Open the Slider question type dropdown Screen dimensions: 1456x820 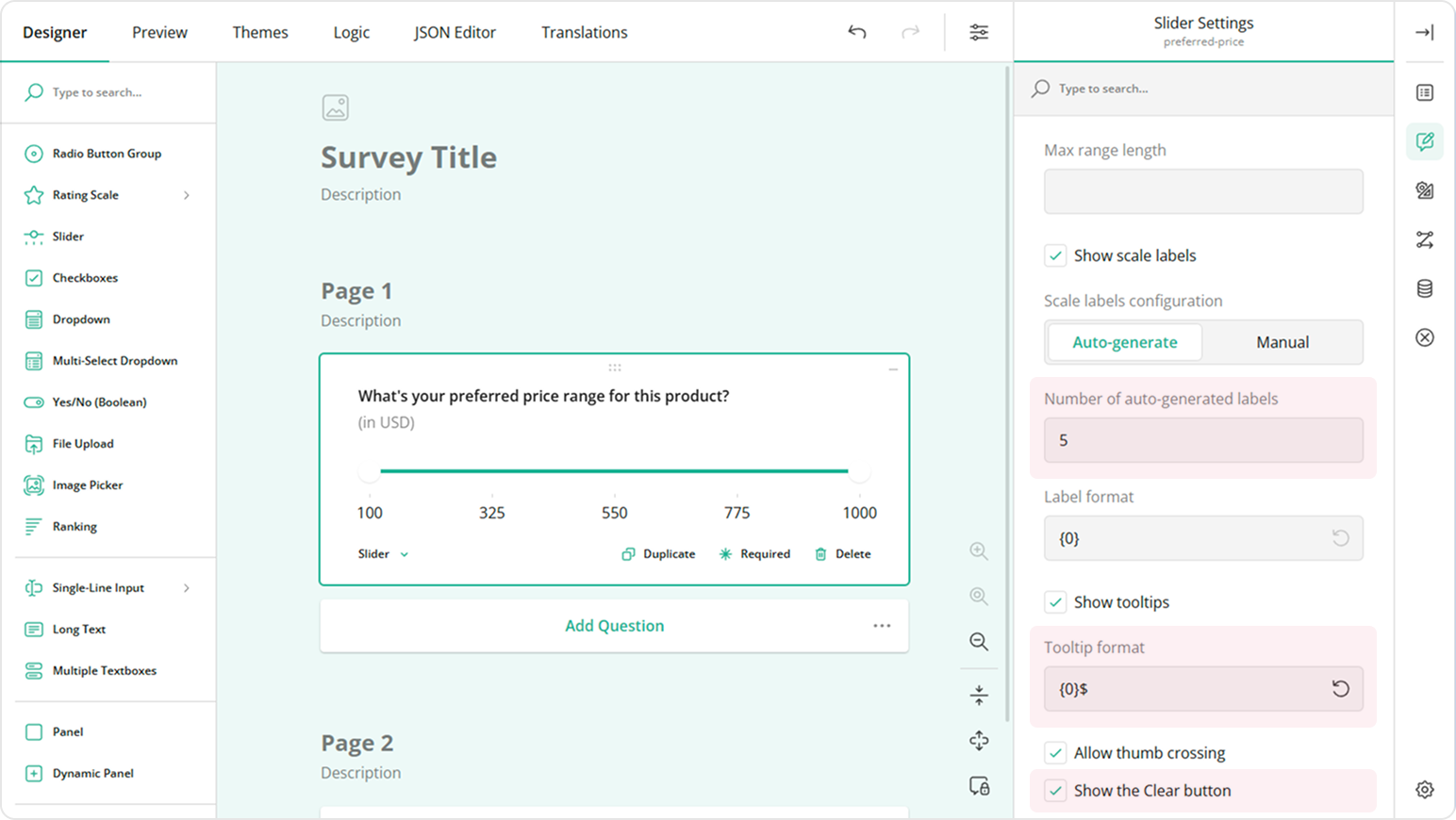click(383, 554)
